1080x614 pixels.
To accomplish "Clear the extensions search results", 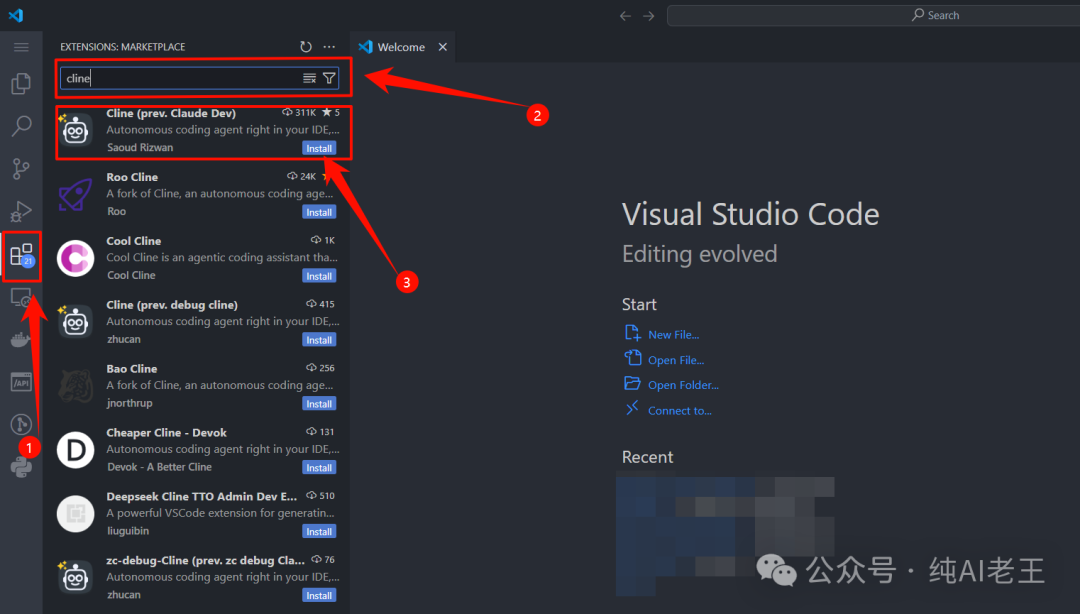I will coord(309,79).
